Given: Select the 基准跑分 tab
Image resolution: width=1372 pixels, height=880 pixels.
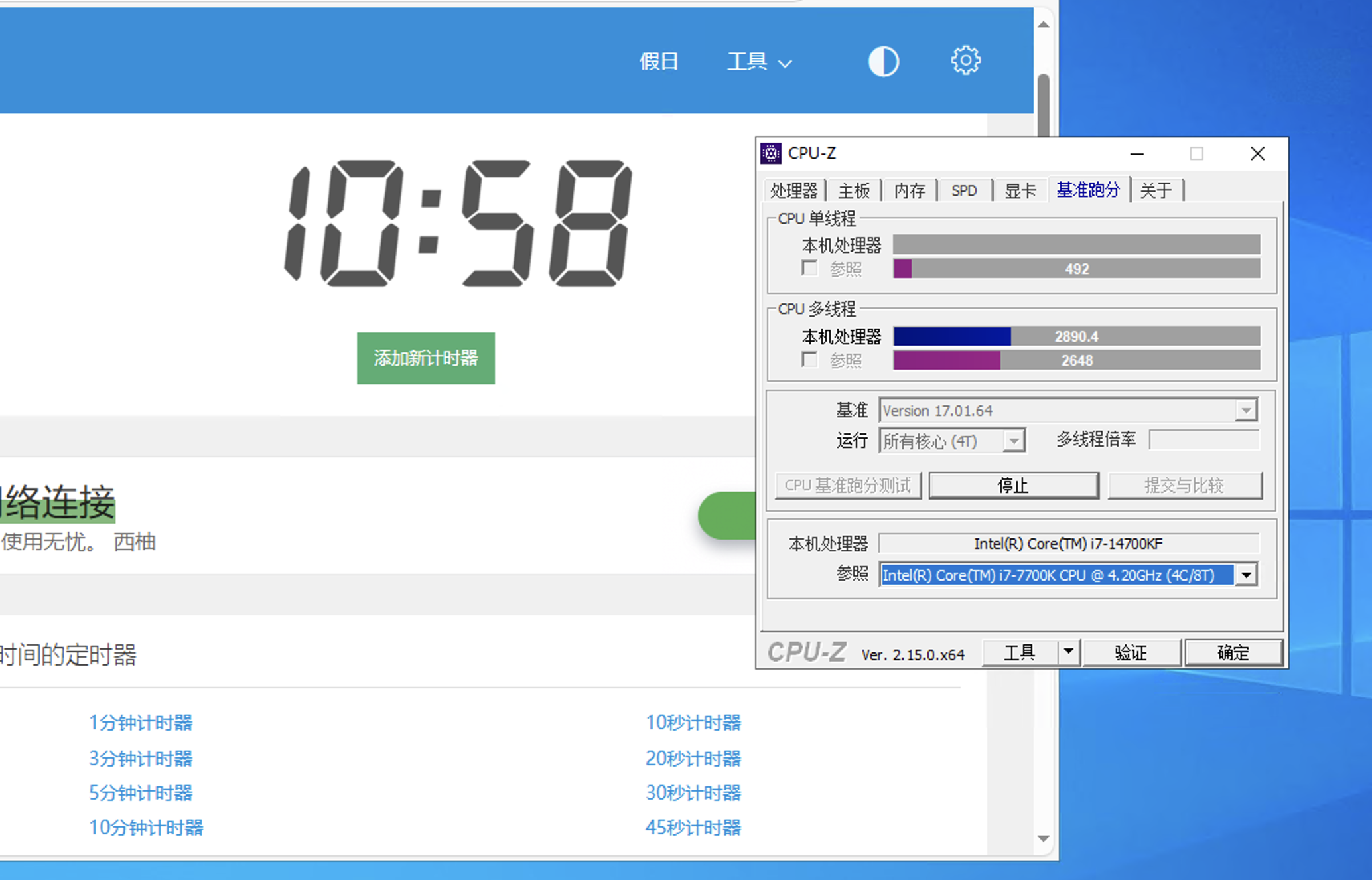Looking at the screenshot, I should tap(1088, 190).
